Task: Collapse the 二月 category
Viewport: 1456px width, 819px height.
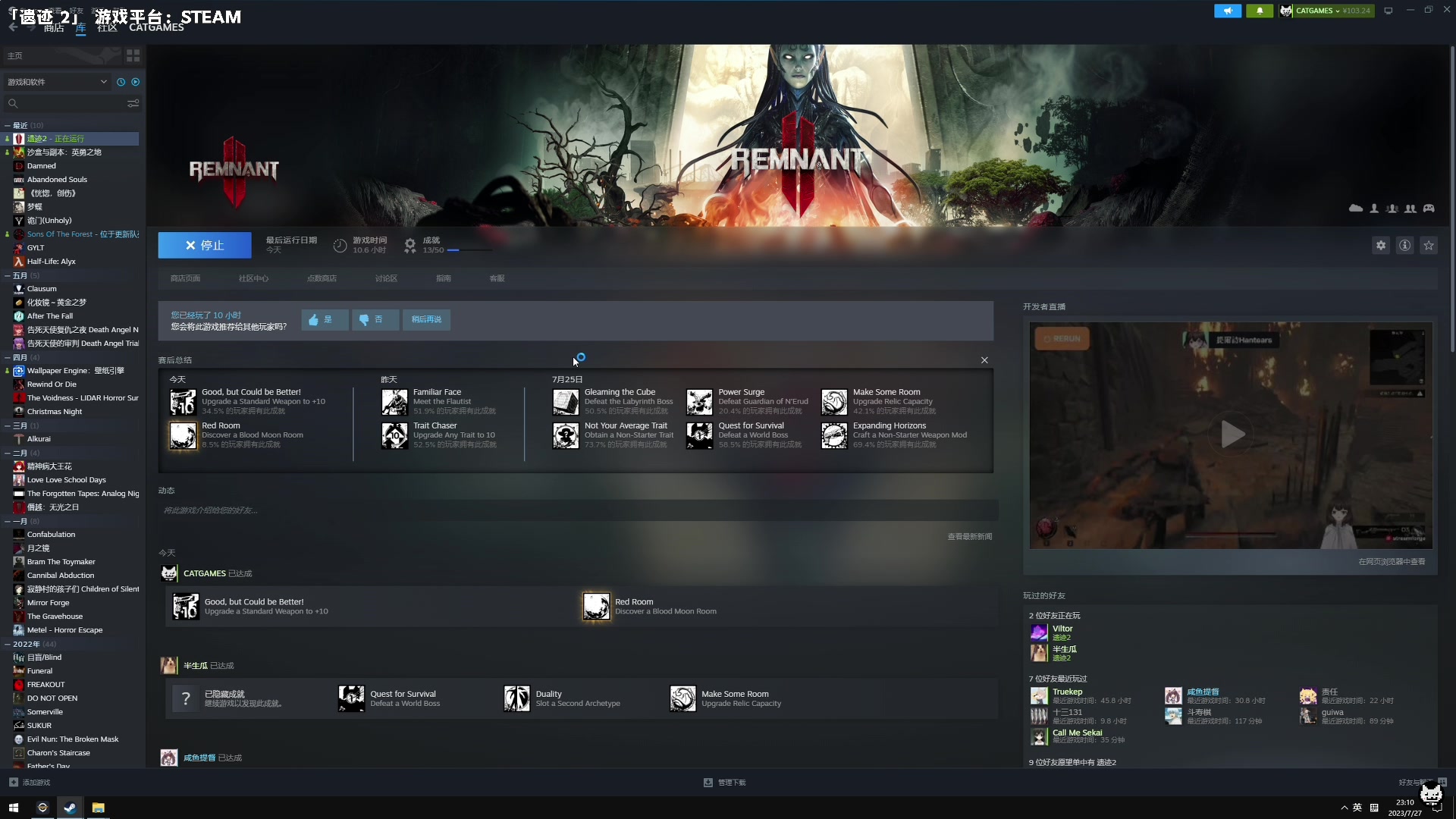Action: coord(8,453)
